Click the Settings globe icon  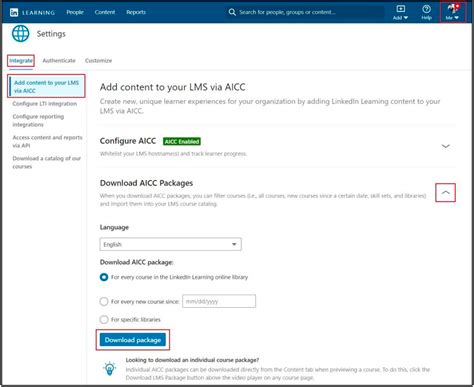(x=21, y=34)
